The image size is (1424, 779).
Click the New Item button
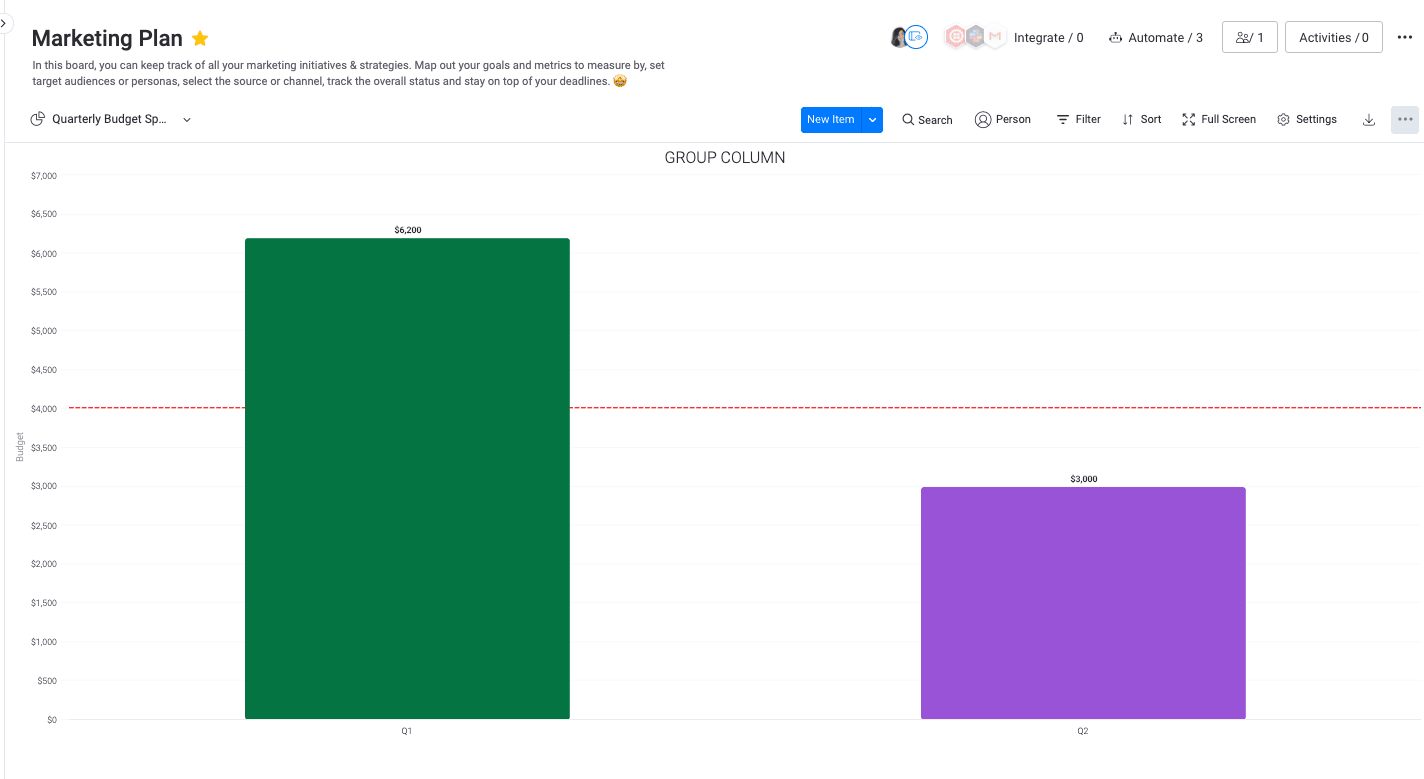point(831,119)
